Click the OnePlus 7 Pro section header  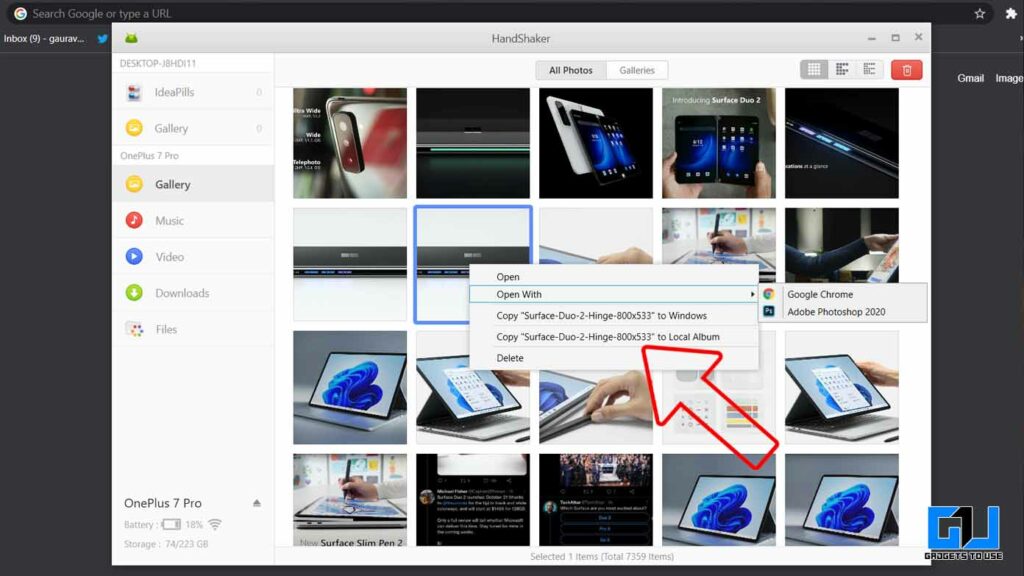[x=150, y=155]
